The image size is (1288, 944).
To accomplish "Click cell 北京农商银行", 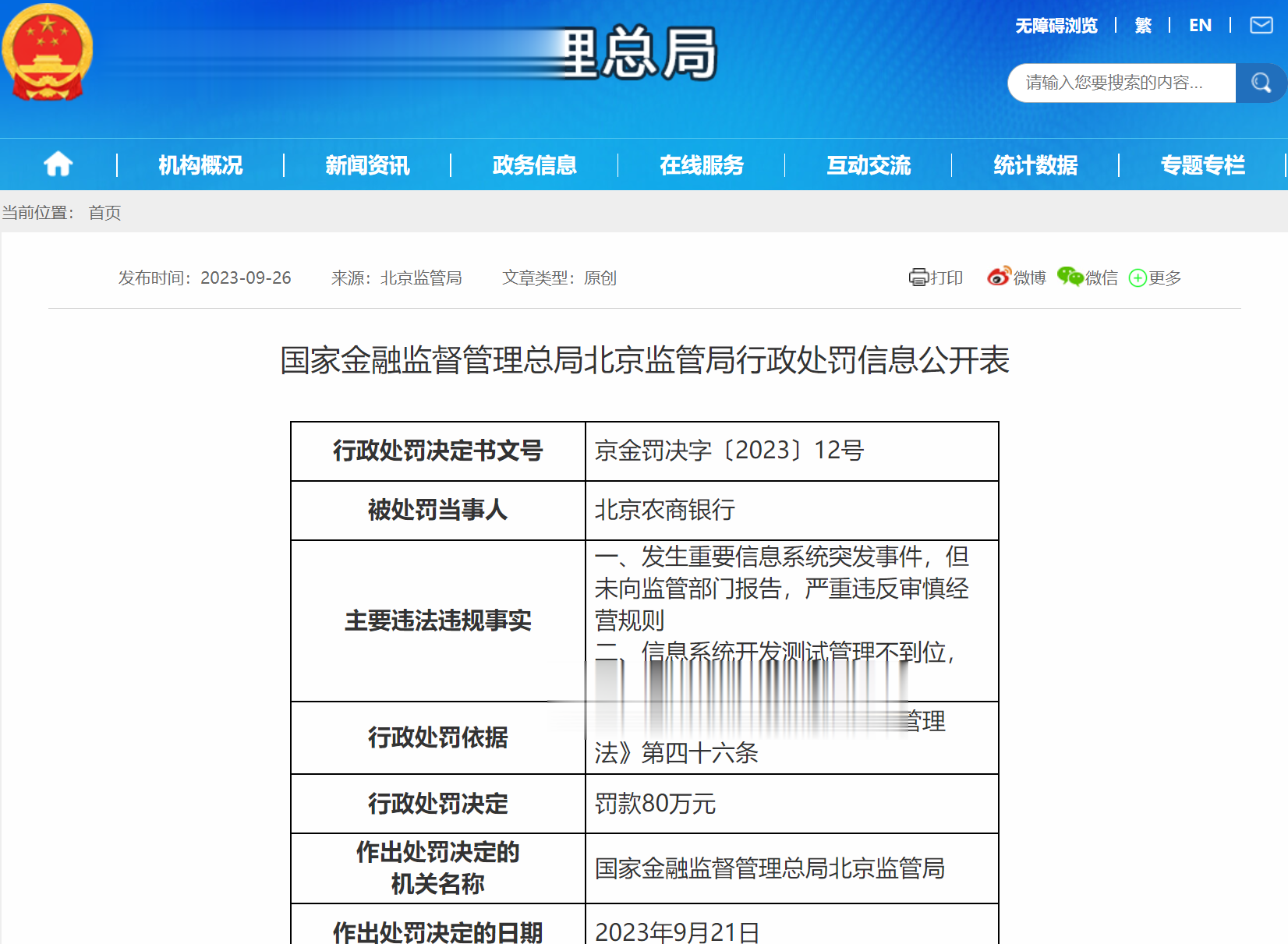I will coord(791,510).
